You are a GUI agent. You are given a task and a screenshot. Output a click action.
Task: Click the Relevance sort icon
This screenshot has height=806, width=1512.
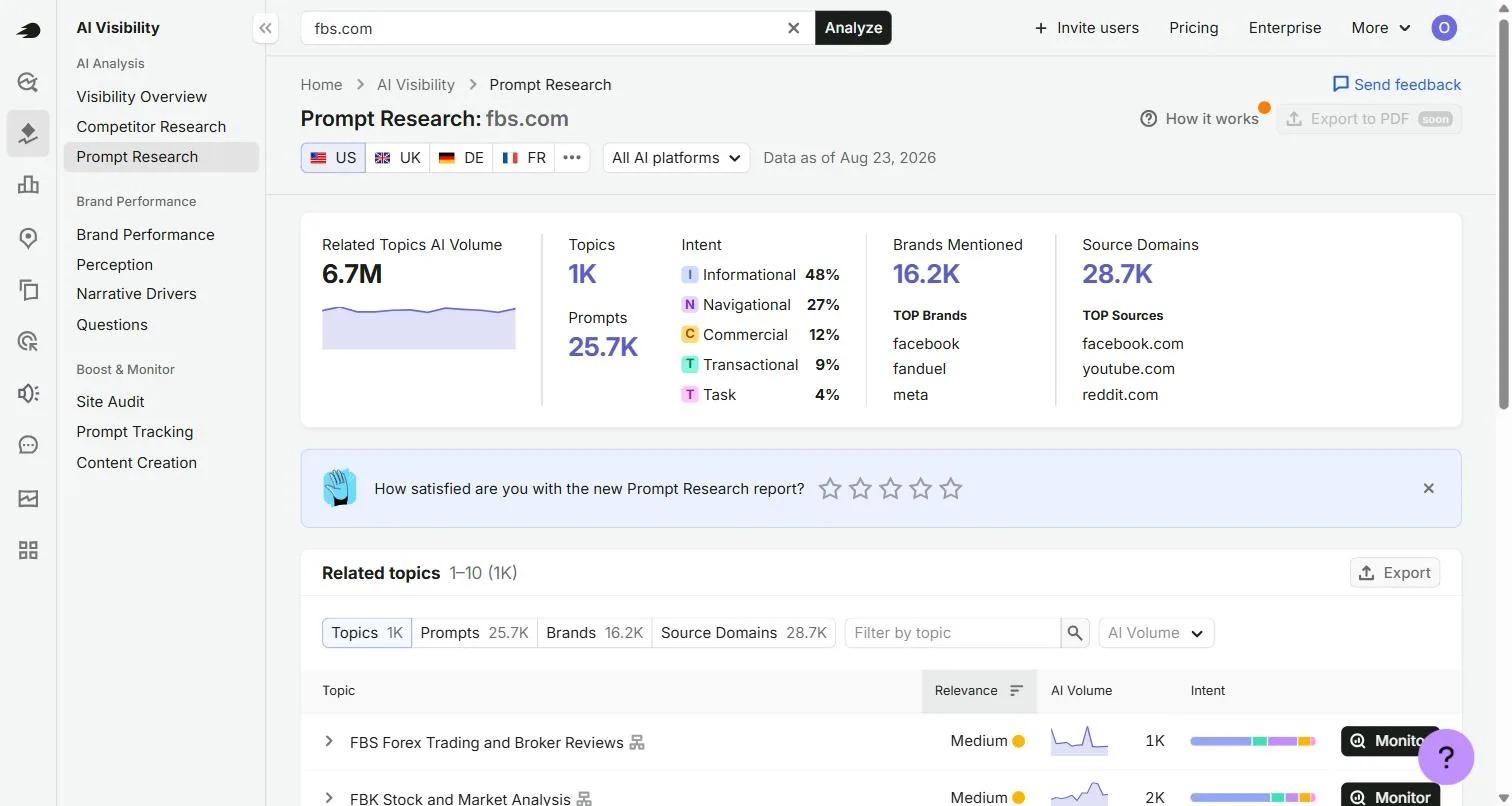(1017, 690)
